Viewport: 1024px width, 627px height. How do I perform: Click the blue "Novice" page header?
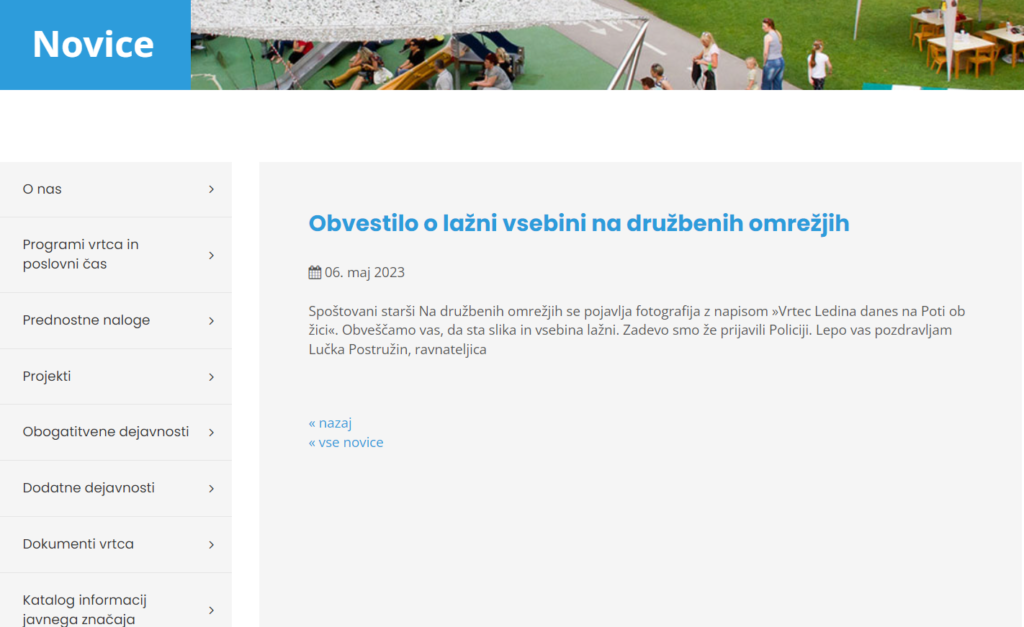(94, 44)
